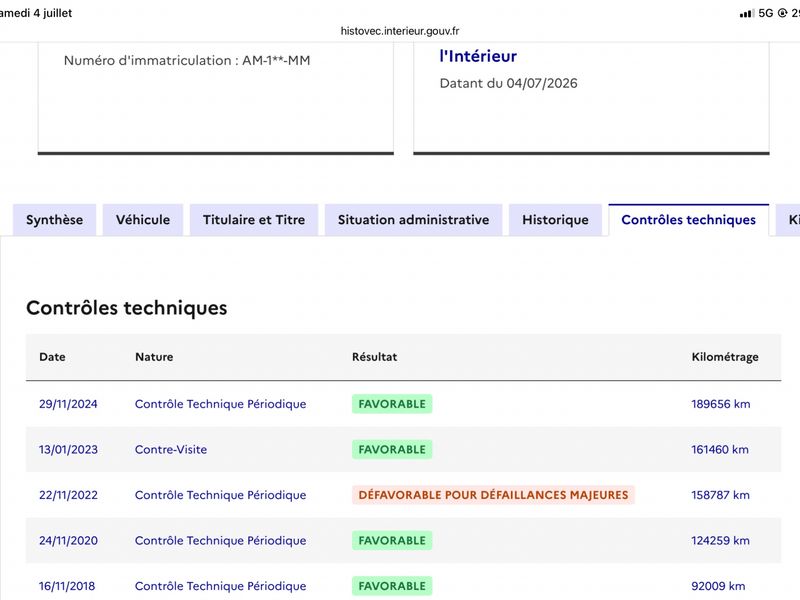
Task: Click Contrôle Technique Périodique on the 24/11/2020 row
Action: 220,540
